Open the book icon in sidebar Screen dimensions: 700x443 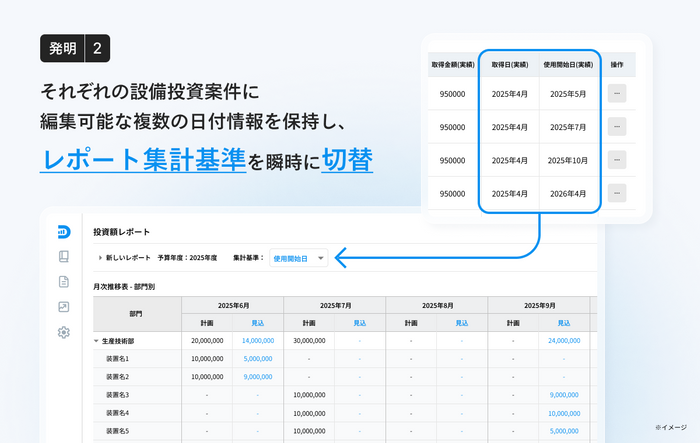pyautogui.click(x=63, y=256)
